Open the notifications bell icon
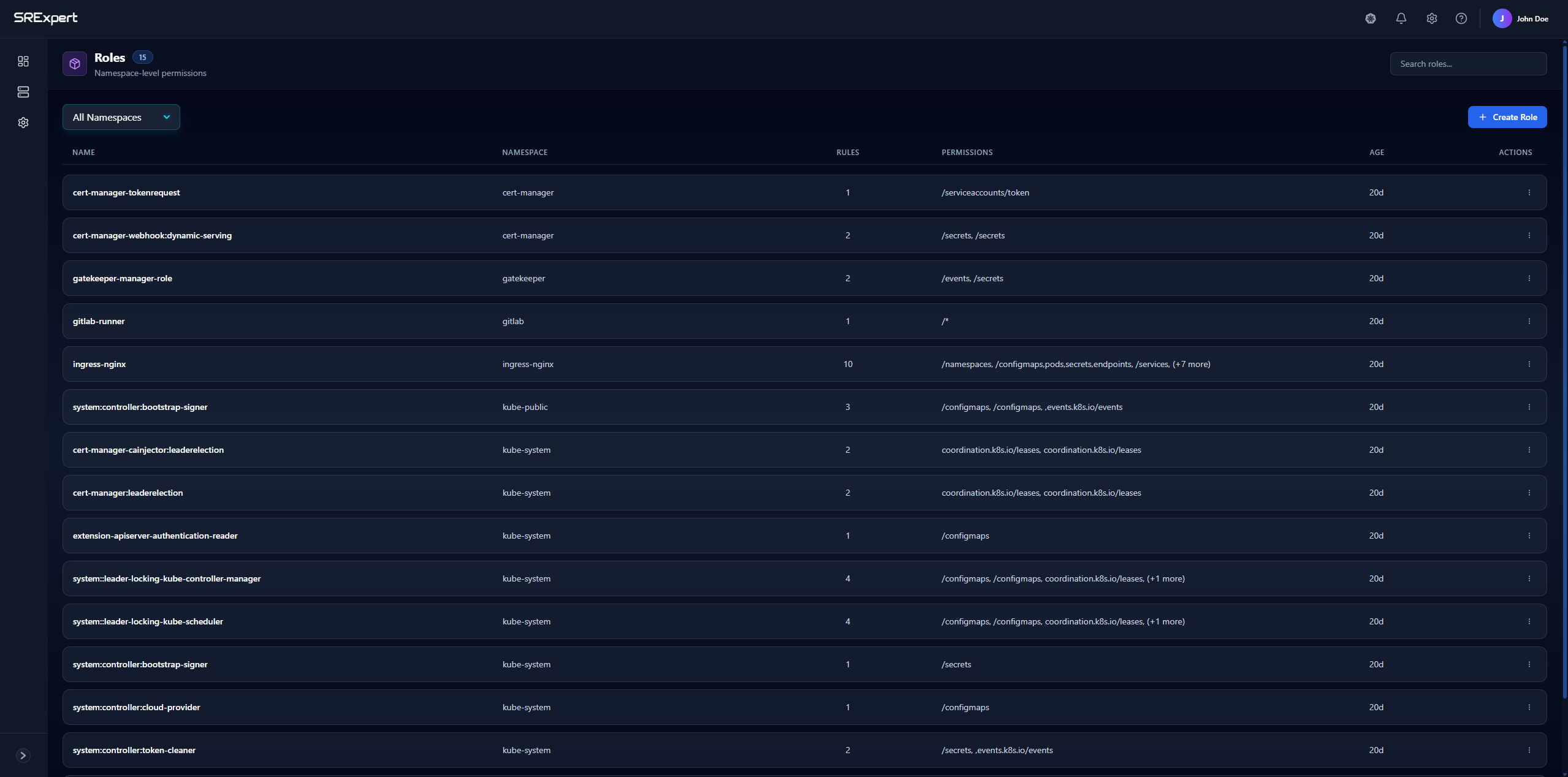1568x777 pixels. click(x=1401, y=18)
